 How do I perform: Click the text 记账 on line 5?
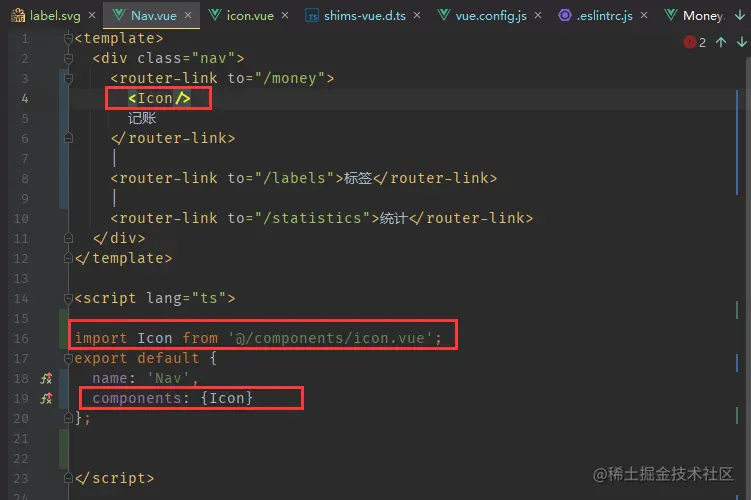142,118
